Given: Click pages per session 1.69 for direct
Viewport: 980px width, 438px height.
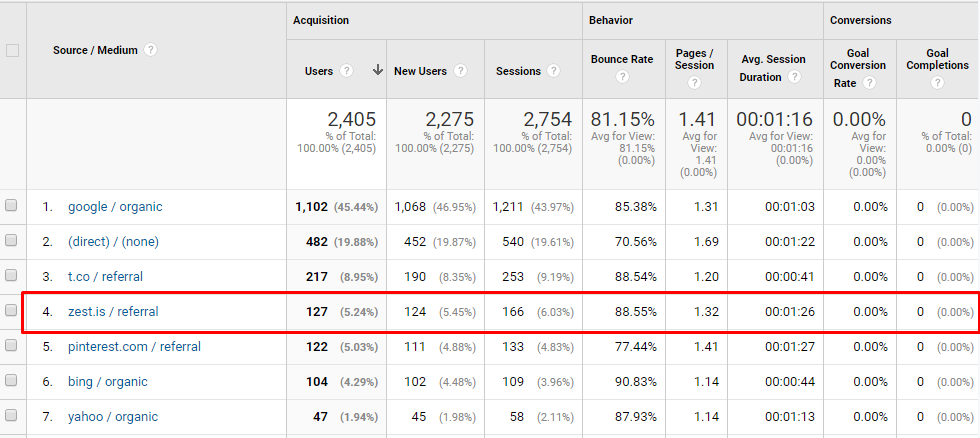Looking at the screenshot, I should coord(707,242).
